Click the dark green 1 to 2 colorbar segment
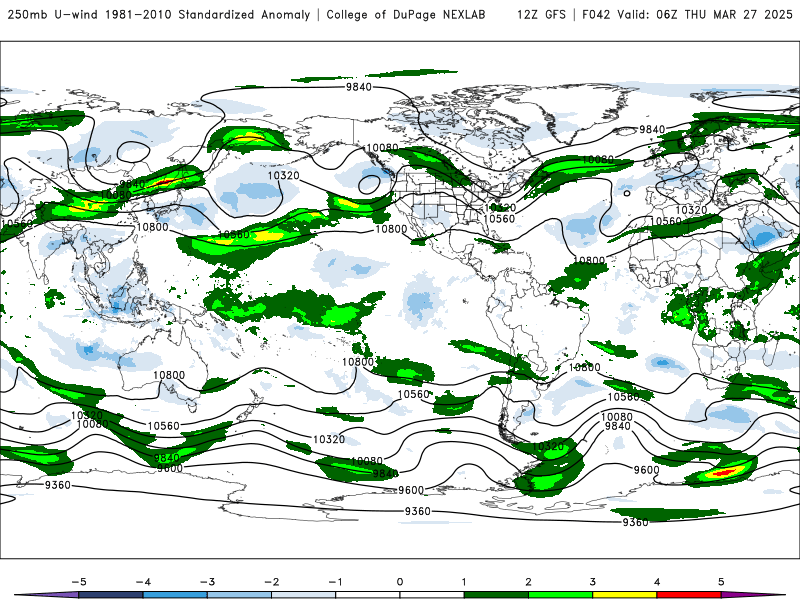Image resolution: width=800 pixels, height=600 pixels. pos(496,595)
